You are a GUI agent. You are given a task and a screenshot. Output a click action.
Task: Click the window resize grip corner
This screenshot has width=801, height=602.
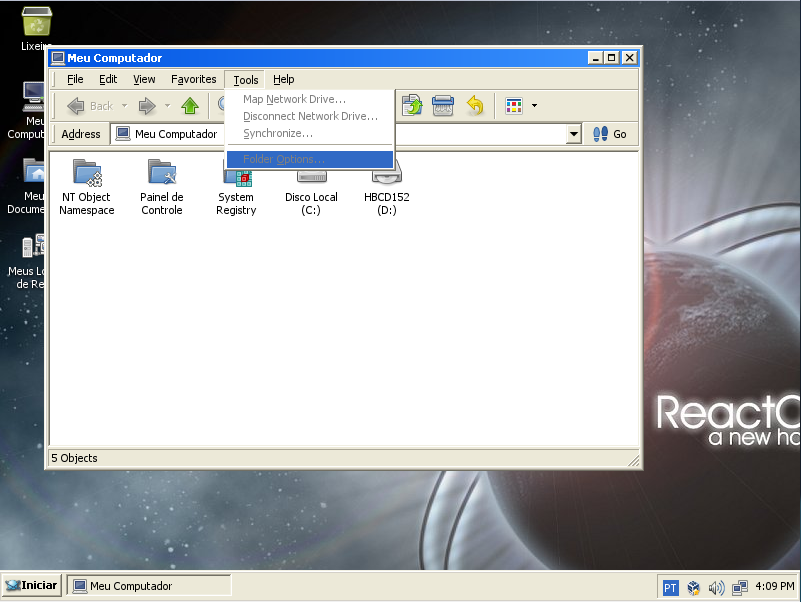(x=633, y=460)
